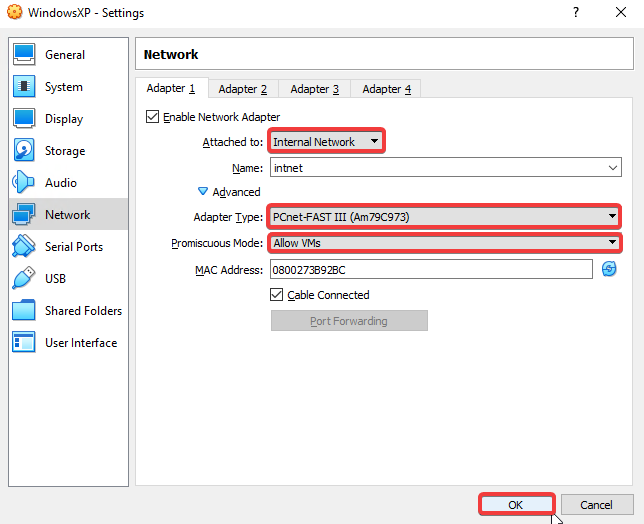Click the Port Forwarding button
The width and height of the screenshot is (644, 524).
coord(349,321)
